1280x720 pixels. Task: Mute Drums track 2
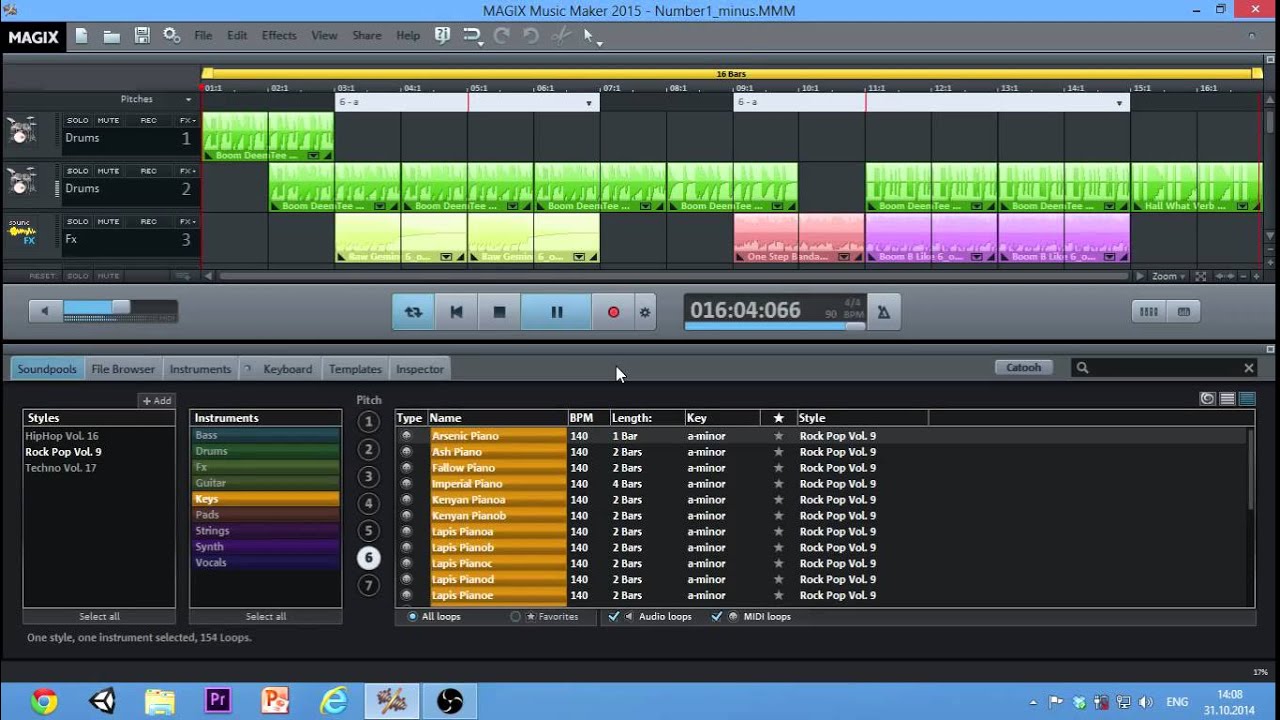(108, 171)
